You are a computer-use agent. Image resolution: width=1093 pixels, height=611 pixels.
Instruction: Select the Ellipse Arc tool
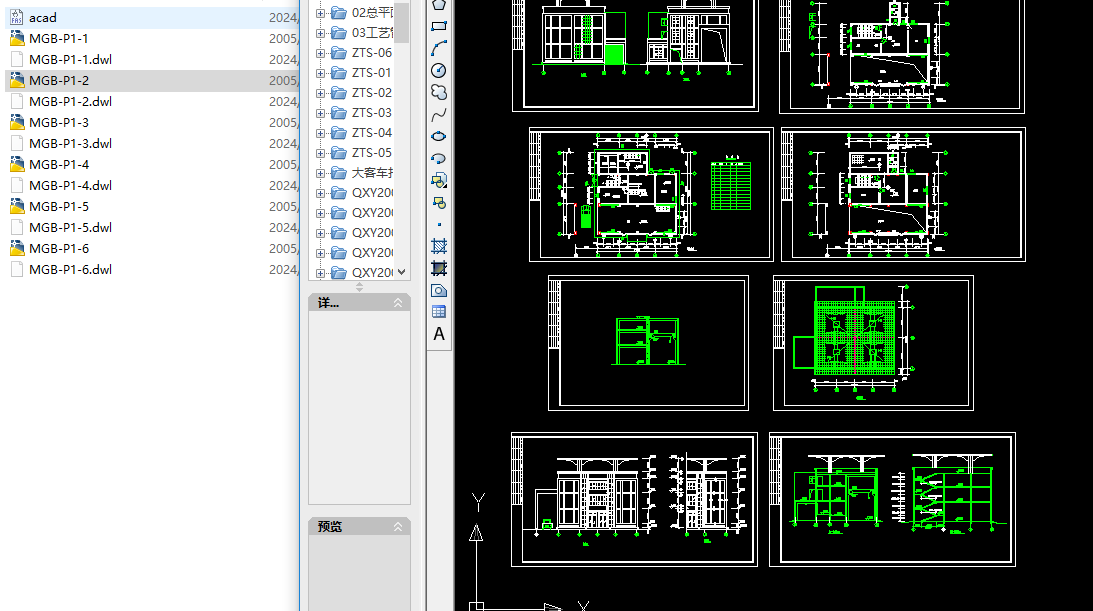point(438,159)
